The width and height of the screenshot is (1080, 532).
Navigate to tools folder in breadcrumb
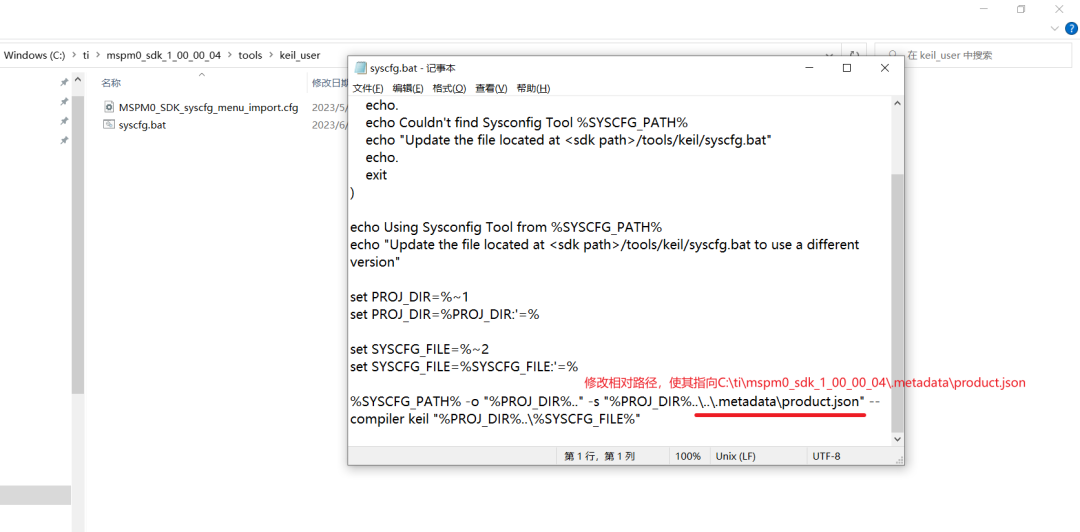(x=250, y=55)
